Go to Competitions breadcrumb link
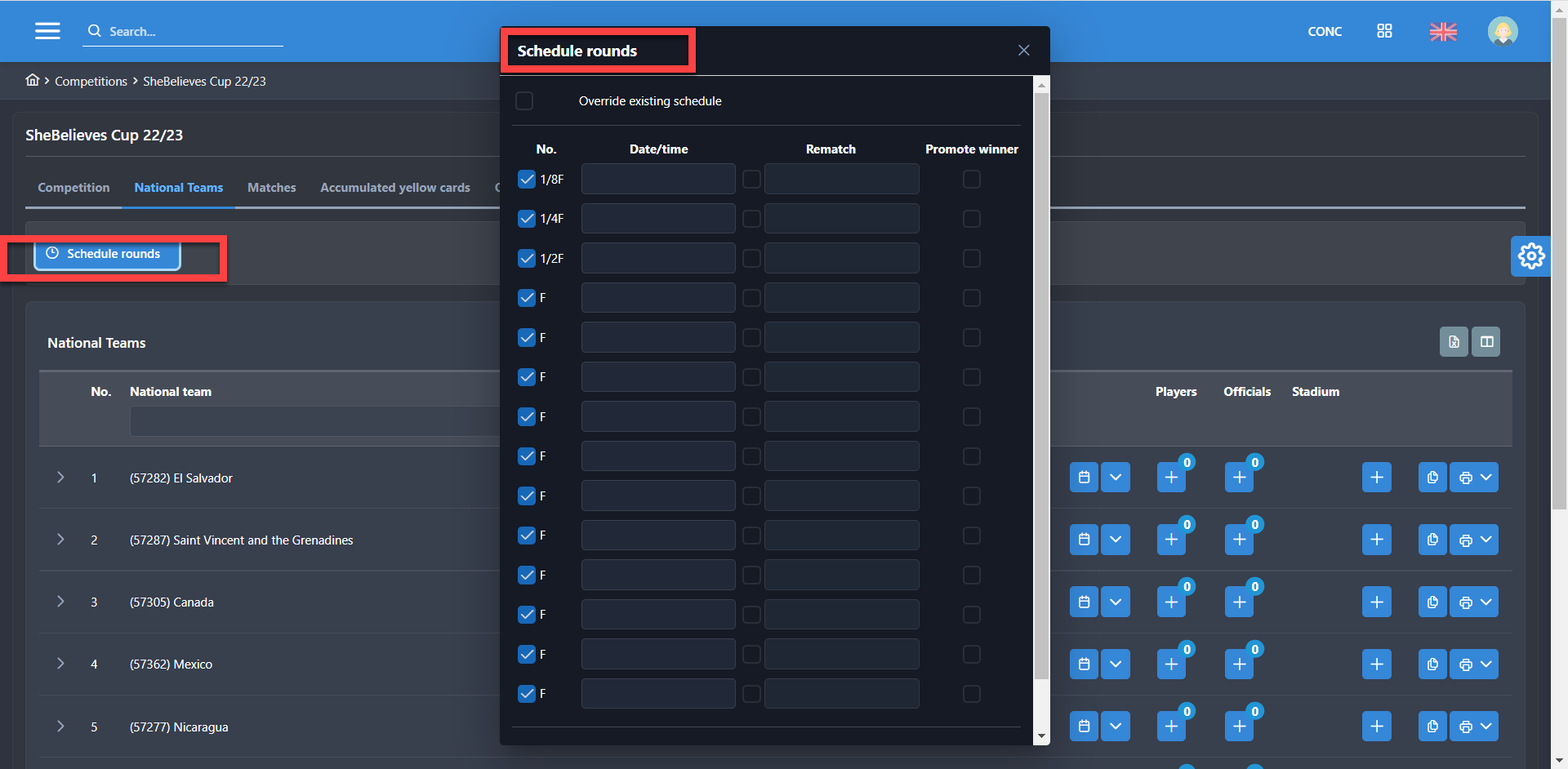1568x769 pixels. [91, 82]
